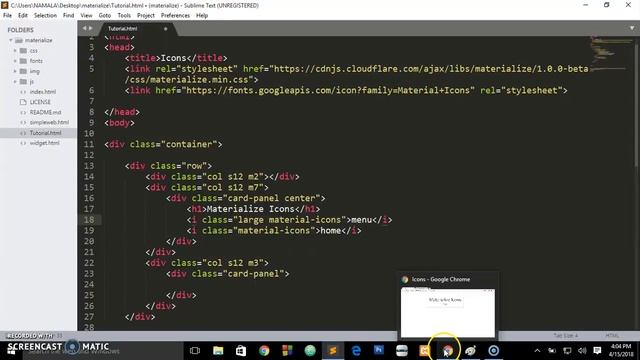Go to previous tab with left arrow
Viewport: 640px width, 360px height.
click(84, 28)
